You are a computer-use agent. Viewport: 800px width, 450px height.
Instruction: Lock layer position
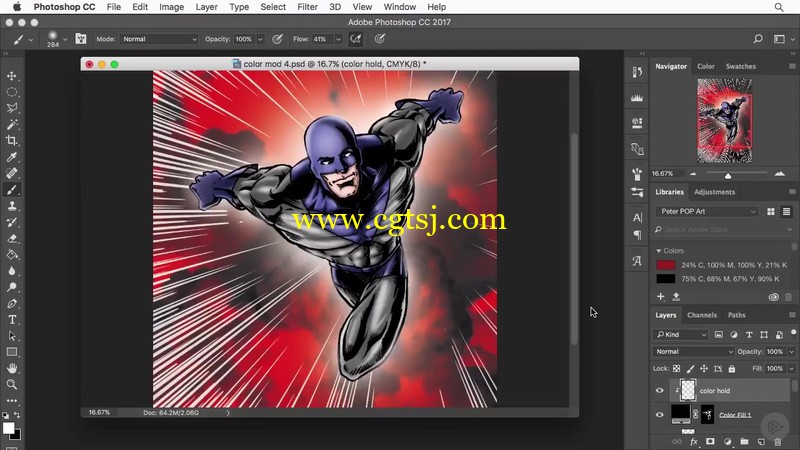click(x=704, y=368)
